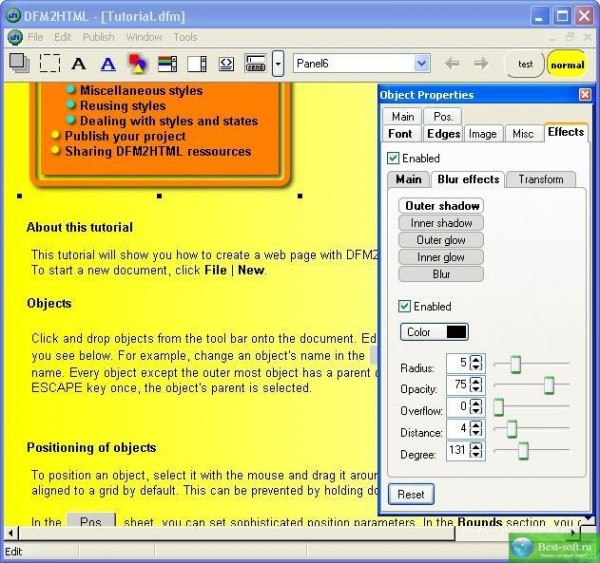600x563 pixels.
Task: Switch to the Main properties tab
Action: (x=402, y=116)
